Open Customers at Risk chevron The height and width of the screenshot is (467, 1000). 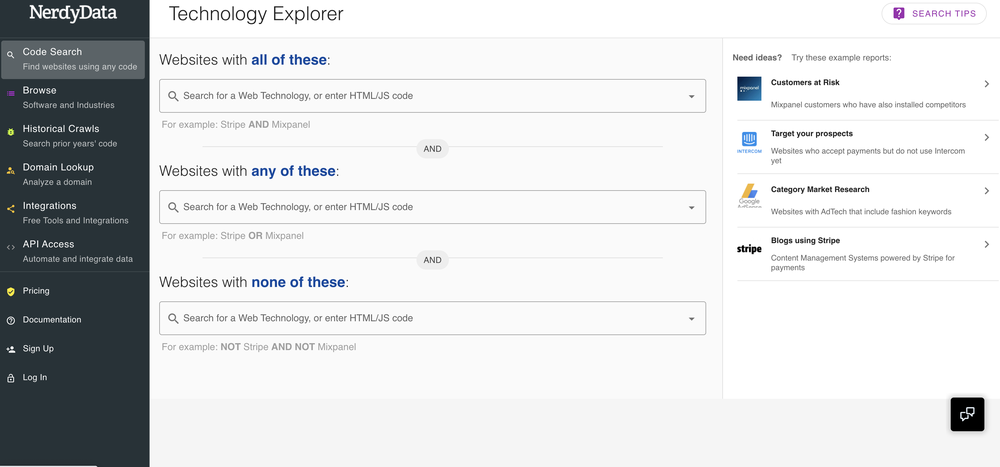coord(987,84)
